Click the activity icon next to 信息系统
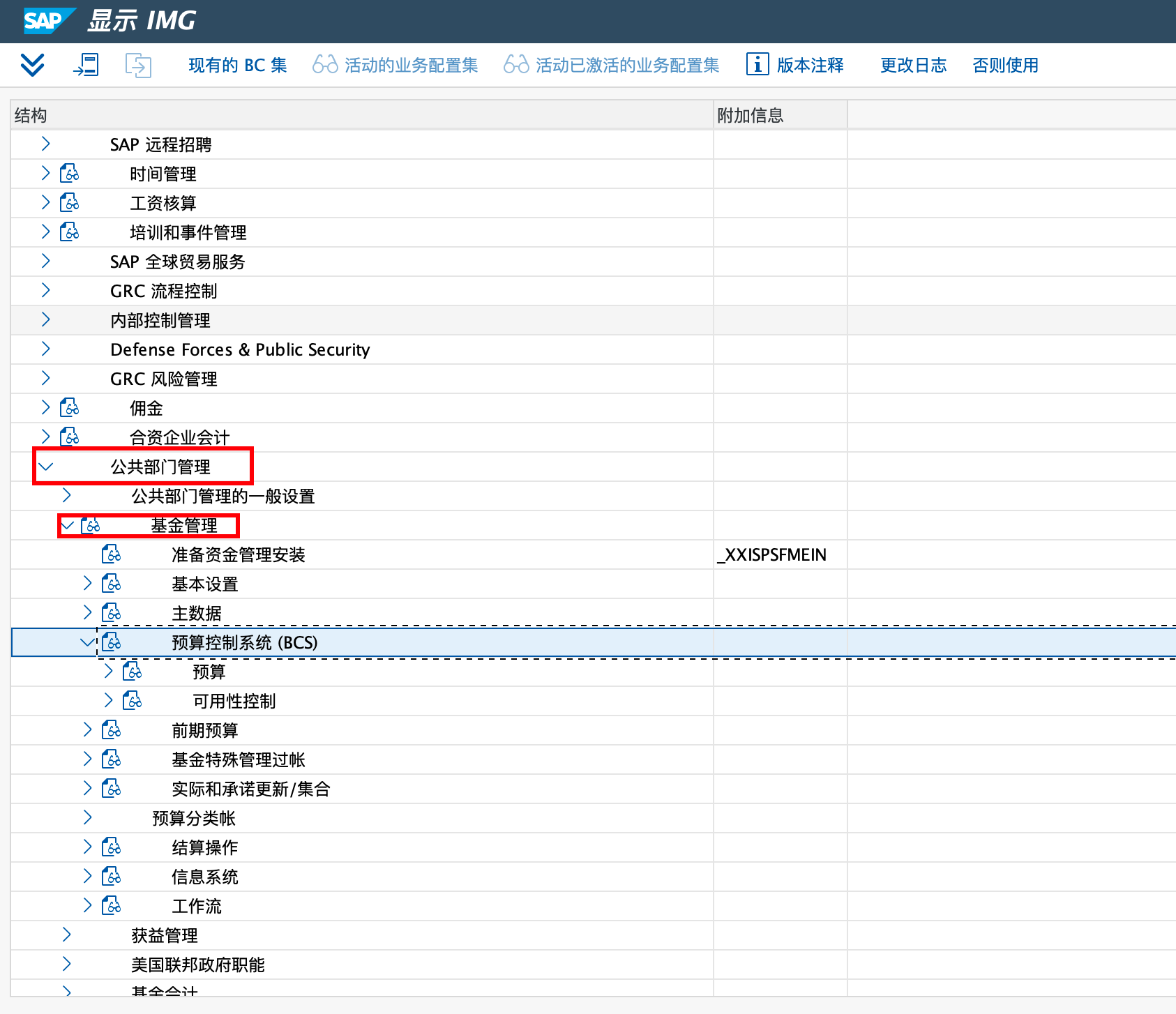This screenshot has height=1014, width=1176. coord(112,876)
